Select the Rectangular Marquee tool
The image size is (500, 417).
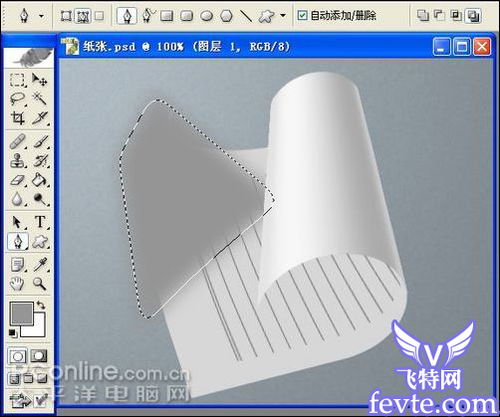[17, 80]
